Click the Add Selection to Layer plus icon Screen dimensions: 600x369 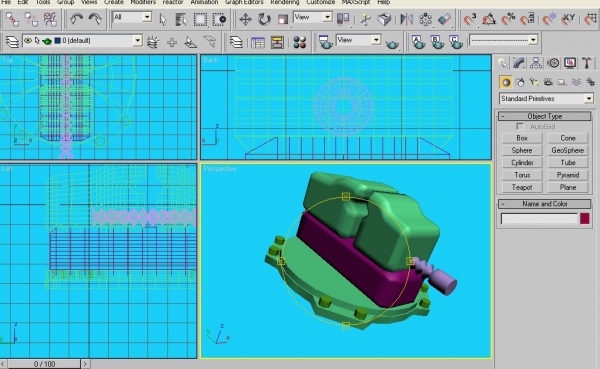[x=172, y=42]
